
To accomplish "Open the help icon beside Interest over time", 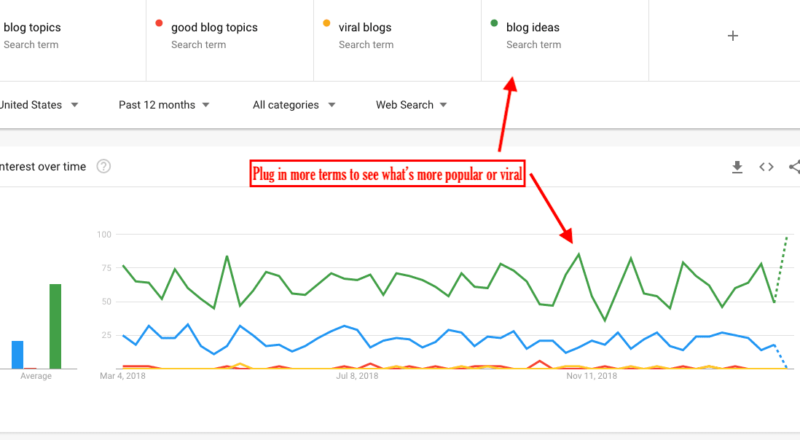I will pos(104,166).
